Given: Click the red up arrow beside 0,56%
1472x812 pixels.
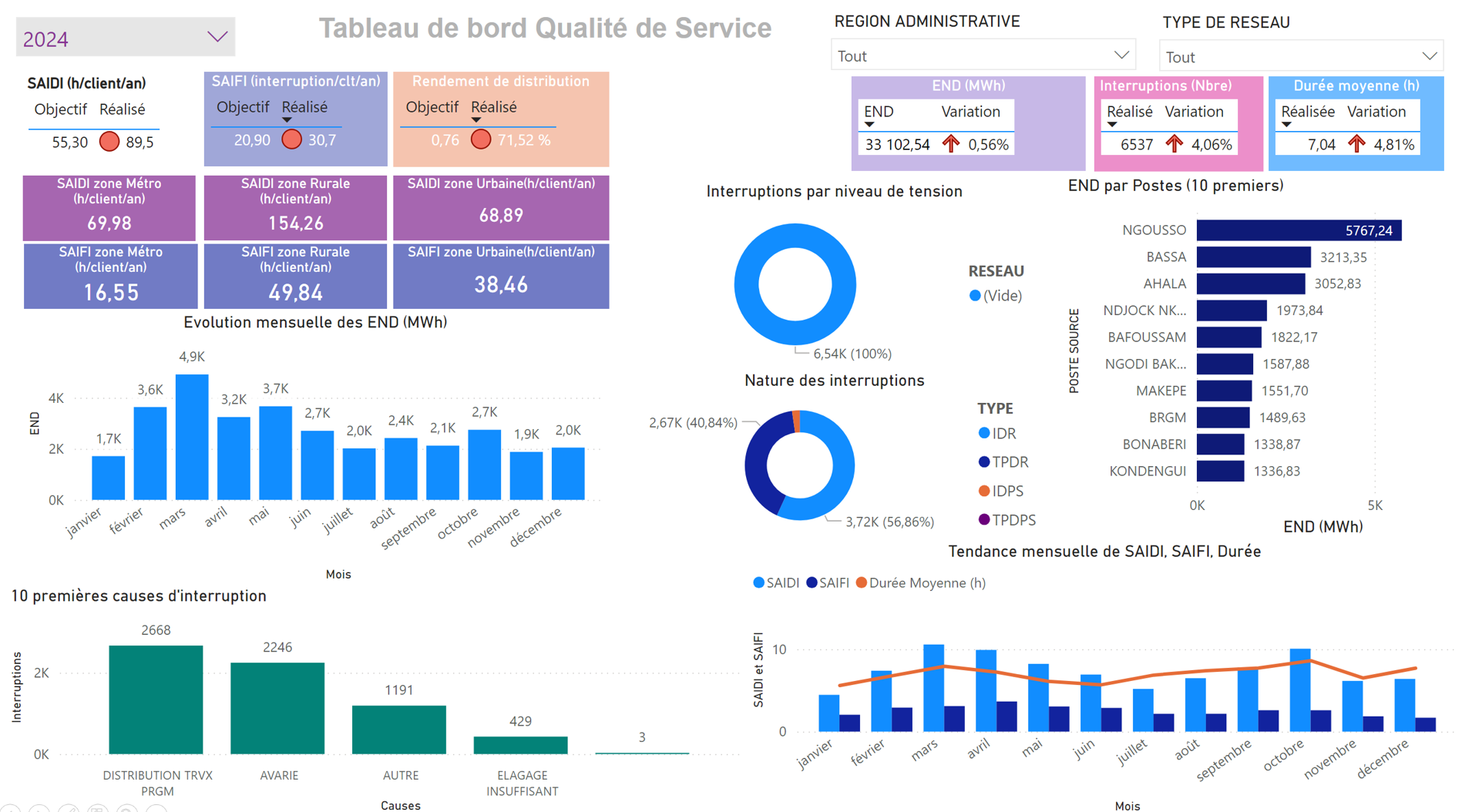Looking at the screenshot, I should (x=951, y=144).
